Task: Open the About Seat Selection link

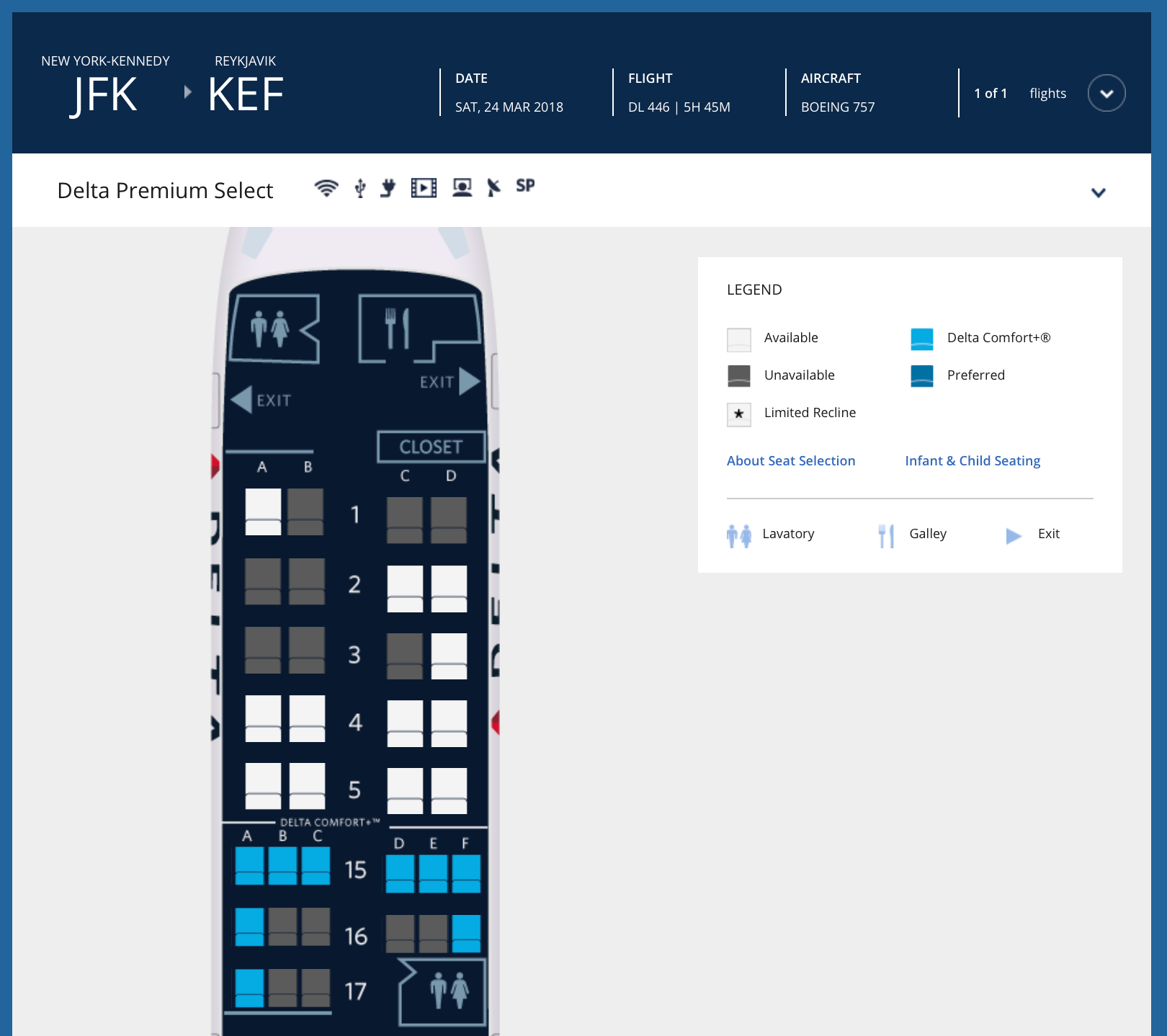Action: click(790, 461)
